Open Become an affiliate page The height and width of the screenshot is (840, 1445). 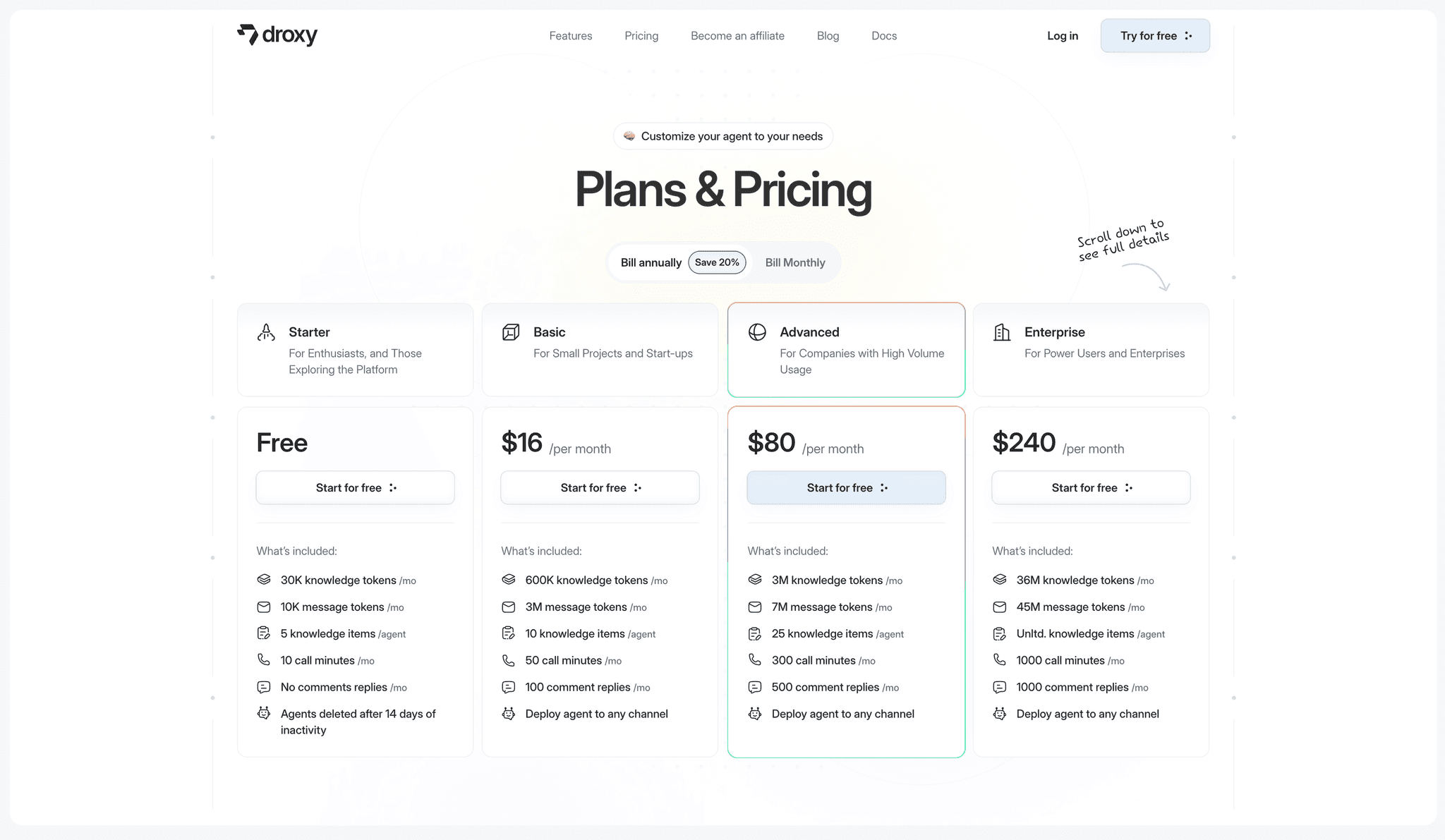click(x=737, y=36)
